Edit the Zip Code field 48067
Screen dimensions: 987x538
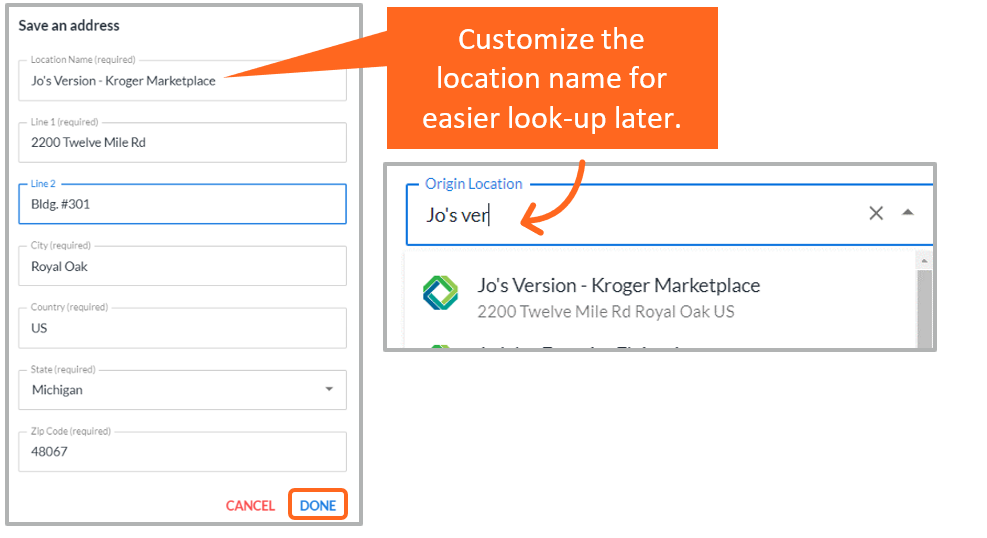183,451
